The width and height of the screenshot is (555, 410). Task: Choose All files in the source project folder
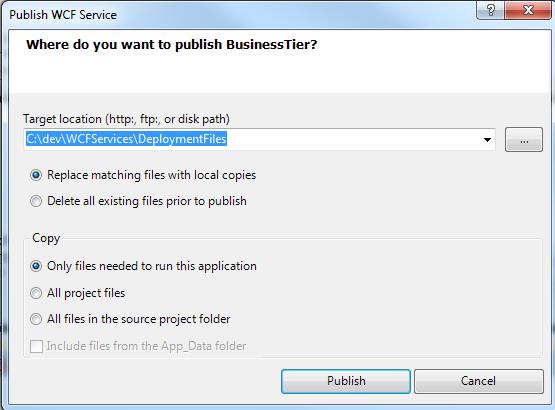36,319
